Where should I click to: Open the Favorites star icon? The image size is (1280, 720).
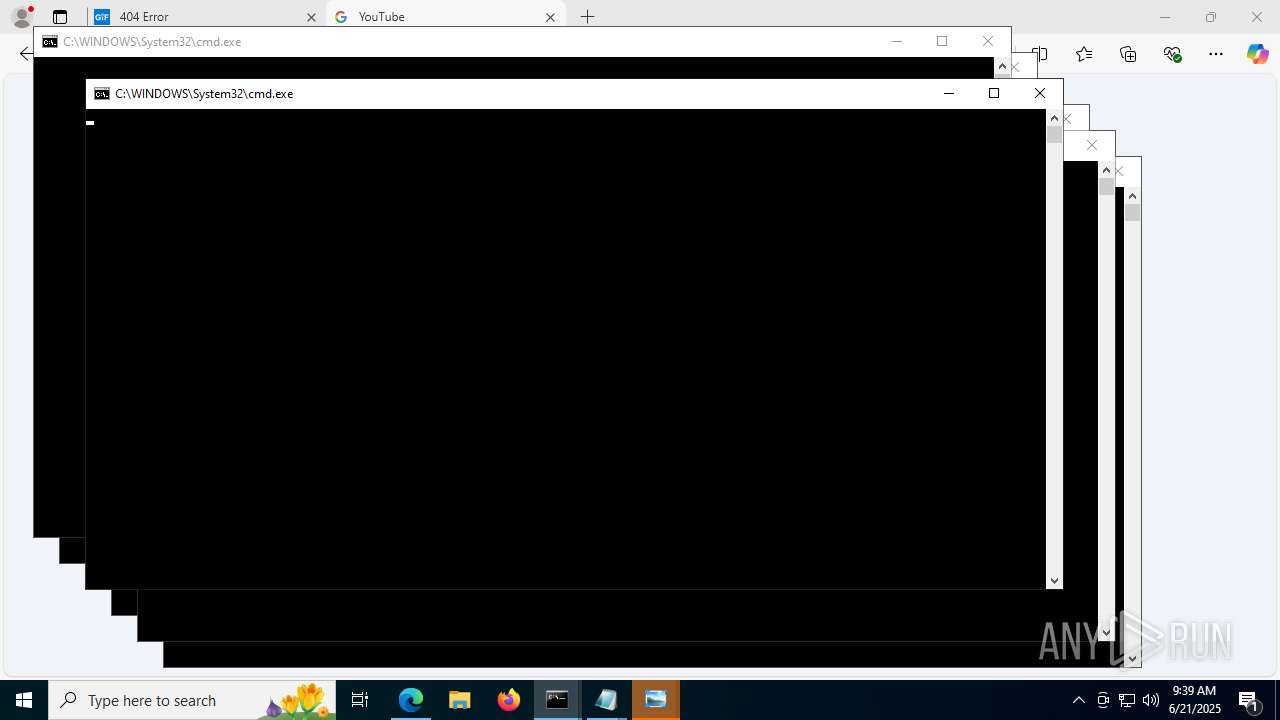(1084, 54)
